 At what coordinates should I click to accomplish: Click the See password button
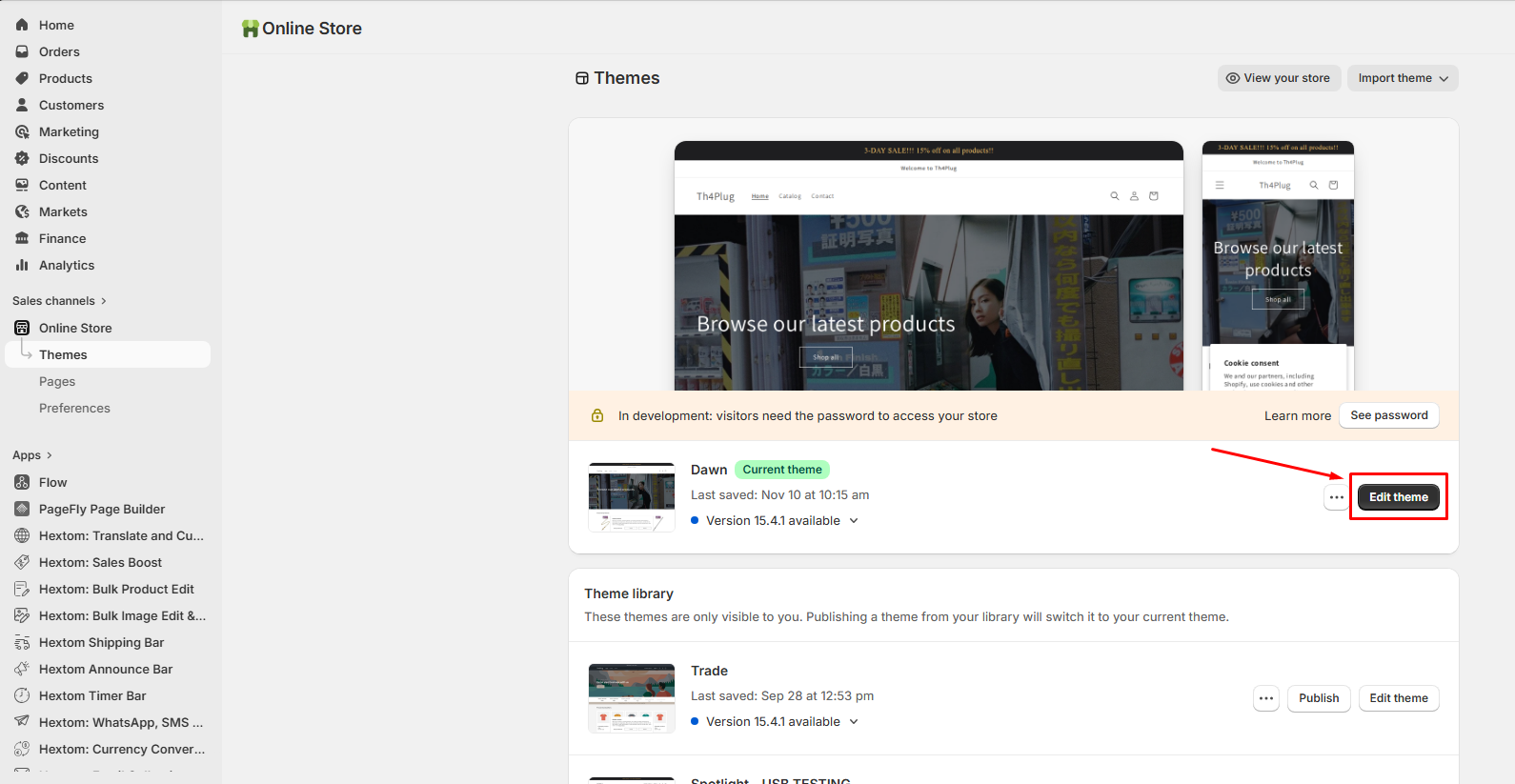1388,415
